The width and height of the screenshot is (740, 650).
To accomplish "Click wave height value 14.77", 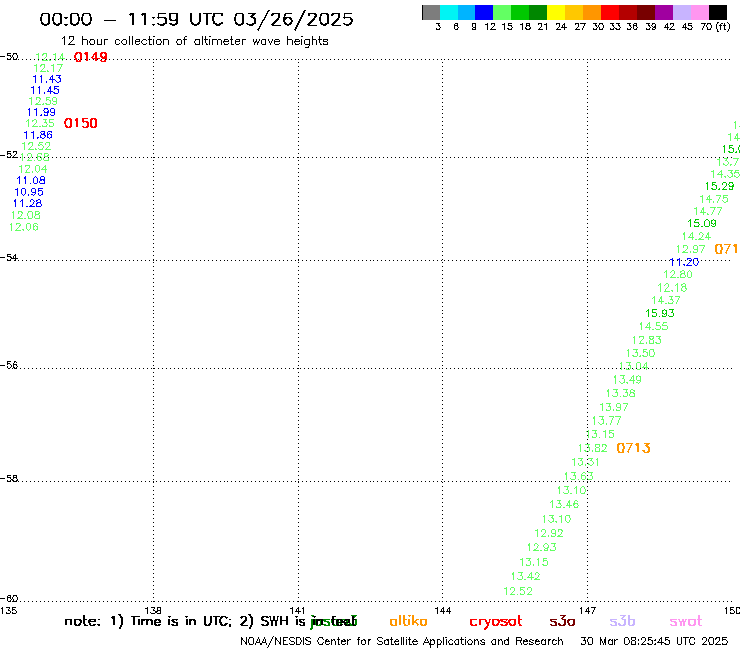I will 708,211.
